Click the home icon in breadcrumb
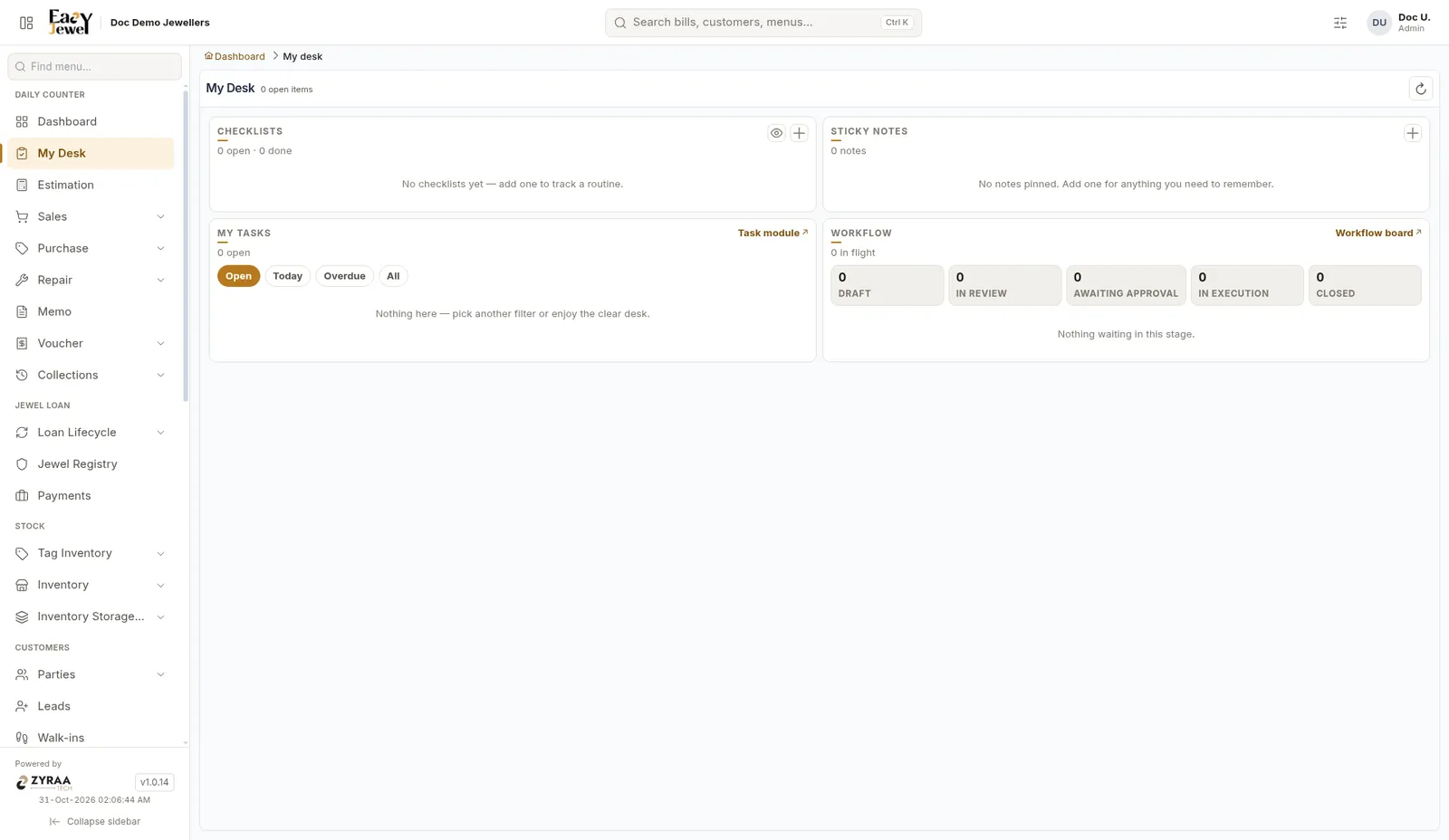 pyautogui.click(x=208, y=56)
